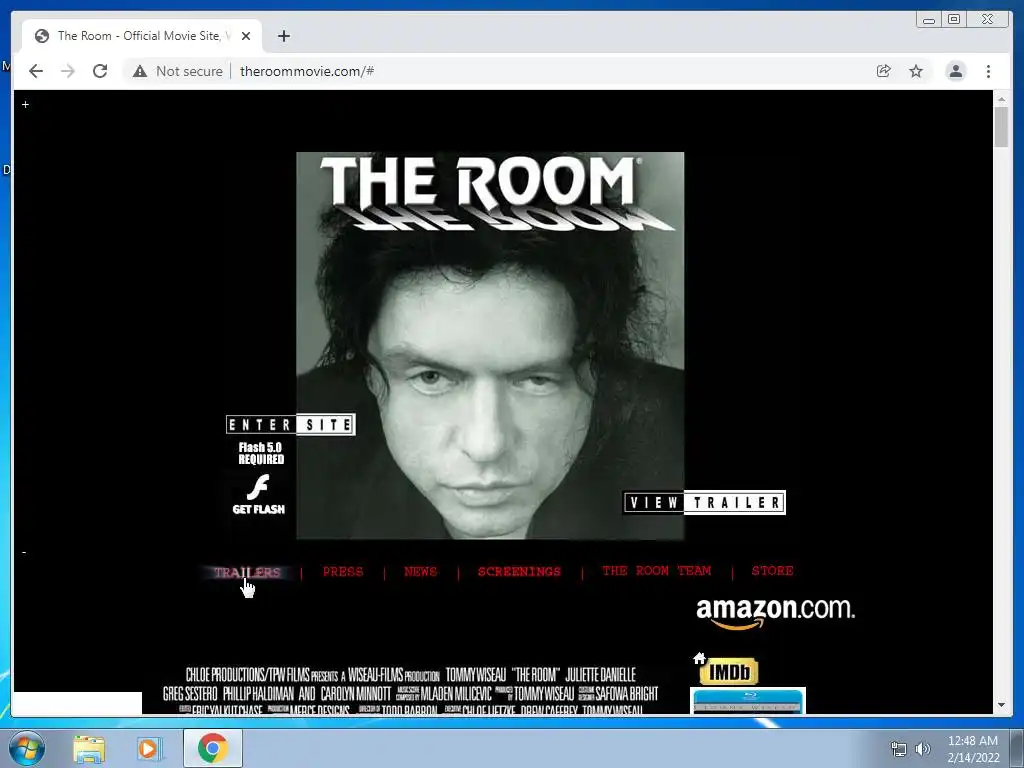The image size is (1024, 768).
Task: Click the scrollbar down arrow
Action: click(1001, 705)
